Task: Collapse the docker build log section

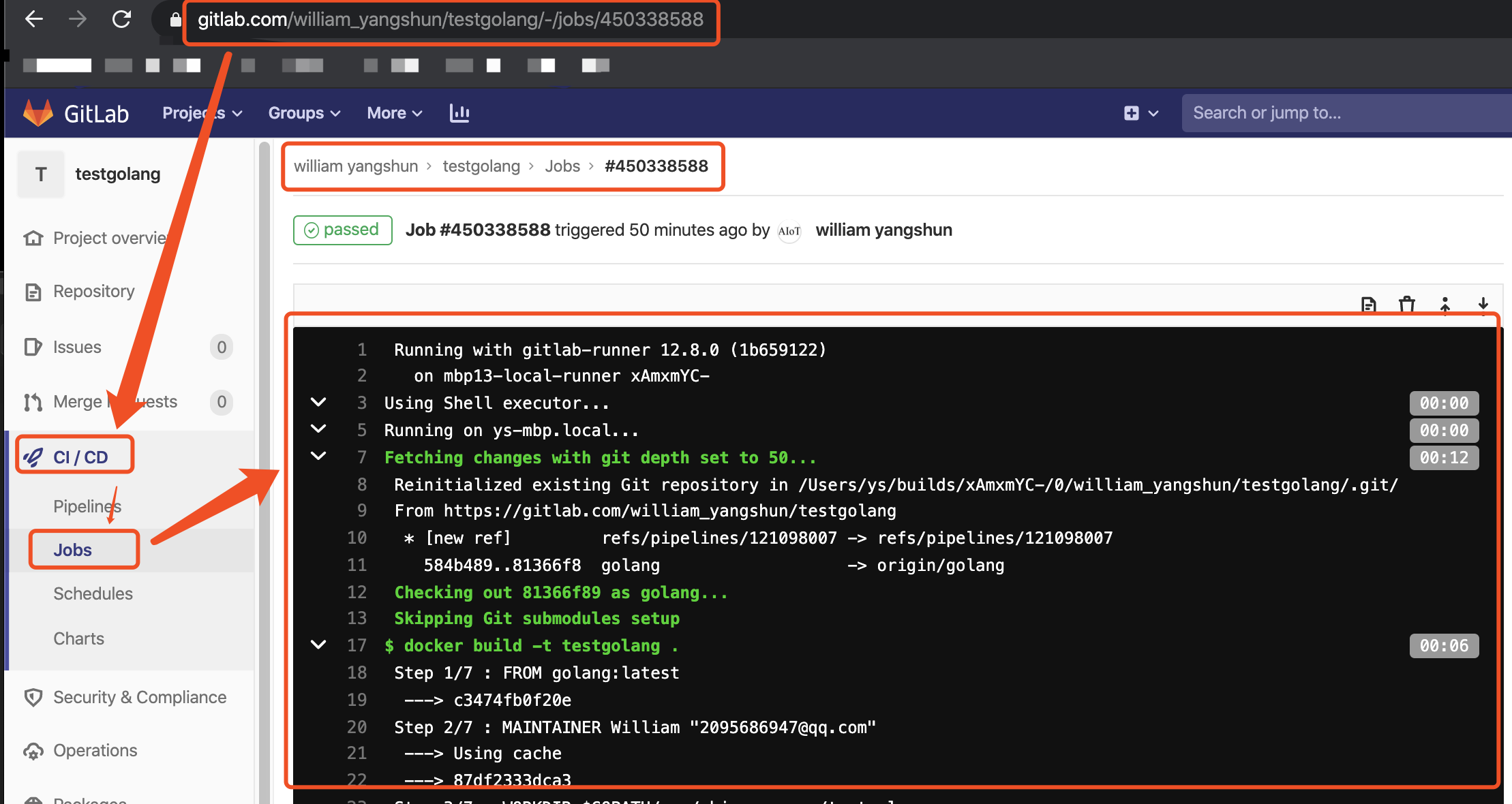Action: pos(318,645)
